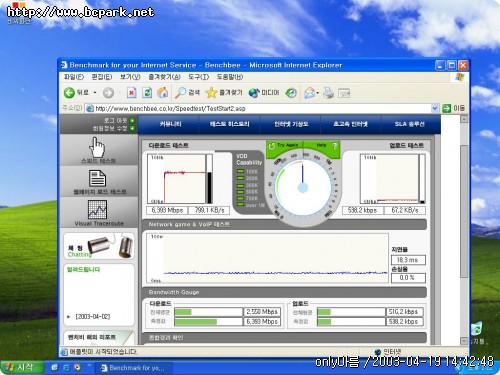Open the History toolbar icon
Image resolution: width=500 pixels, height=375 pixels.
(291, 93)
